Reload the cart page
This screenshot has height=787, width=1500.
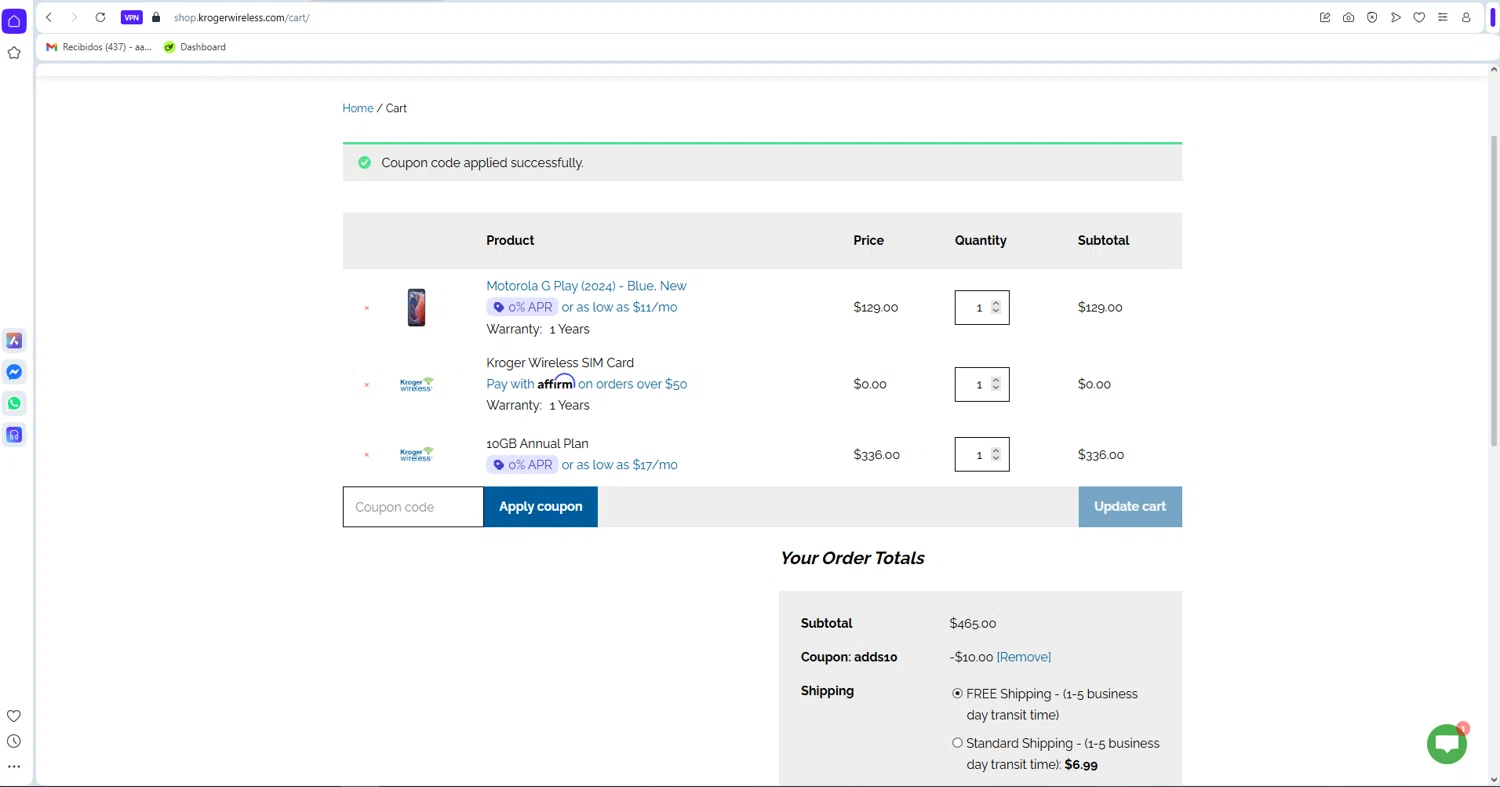coord(100,17)
